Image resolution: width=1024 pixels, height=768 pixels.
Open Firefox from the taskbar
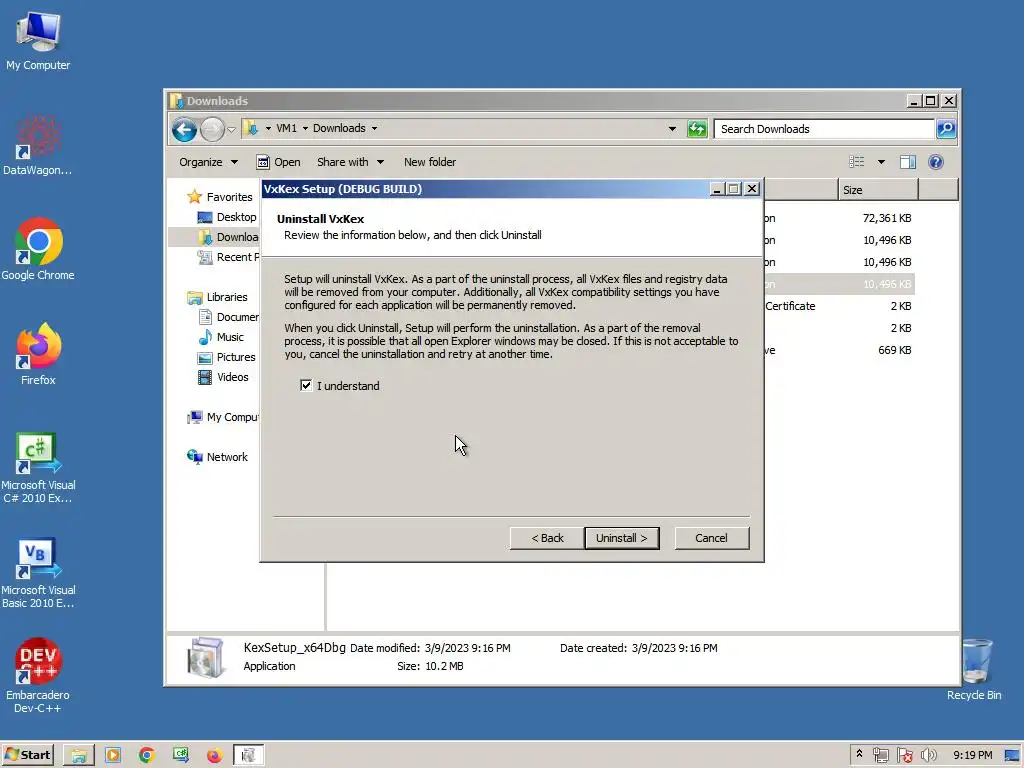pyautogui.click(x=214, y=756)
